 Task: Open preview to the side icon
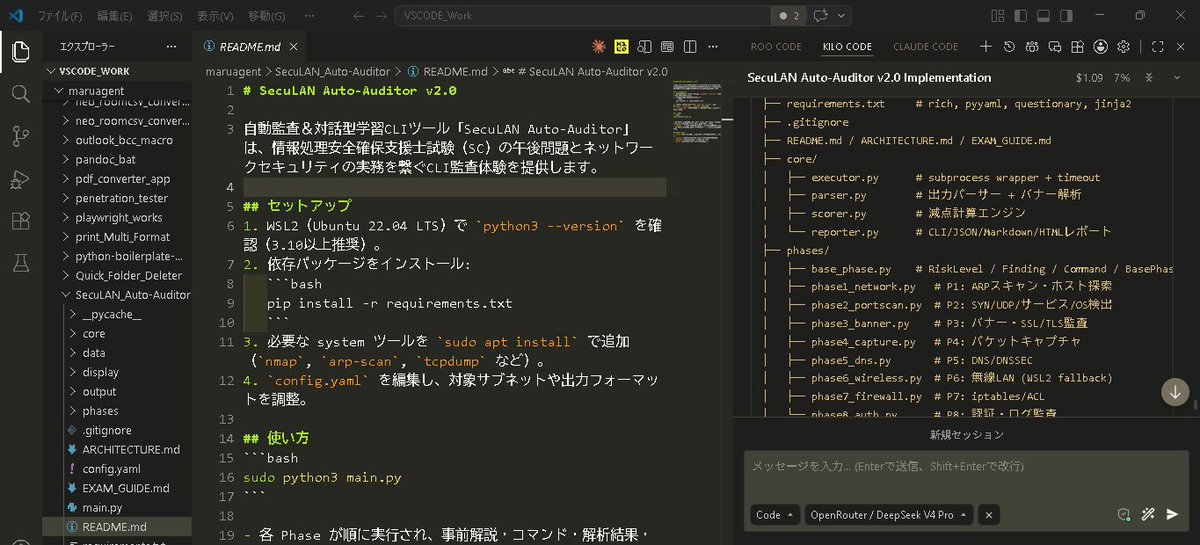(x=645, y=46)
